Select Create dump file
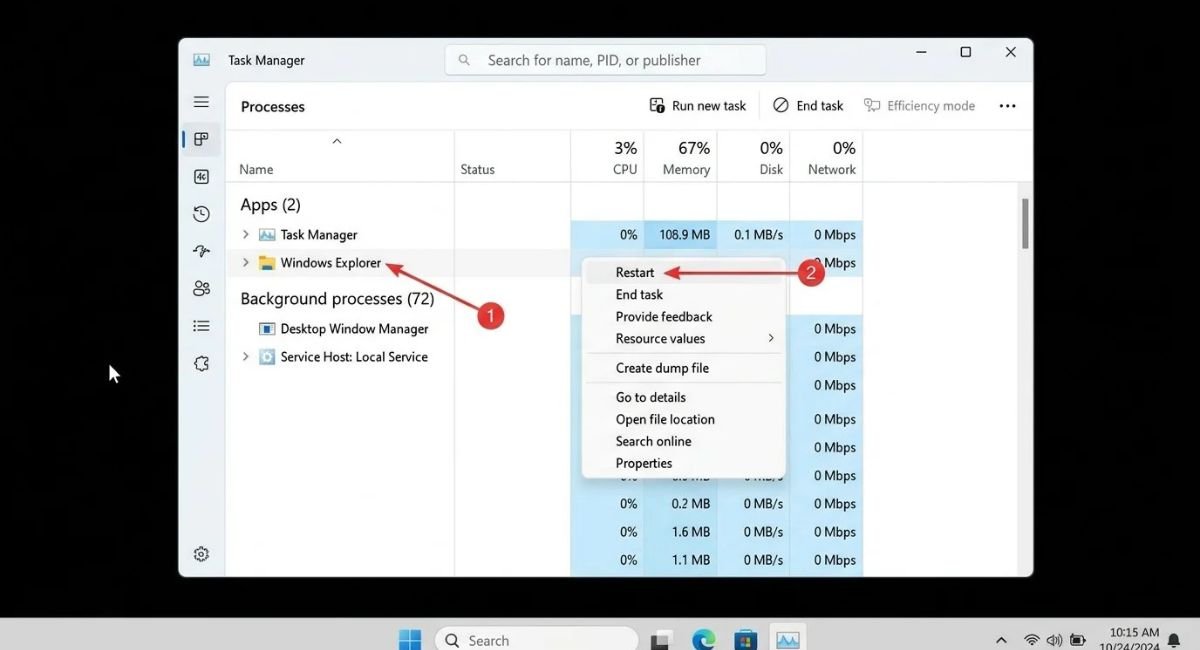Image resolution: width=1200 pixels, height=650 pixels. [684, 368]
